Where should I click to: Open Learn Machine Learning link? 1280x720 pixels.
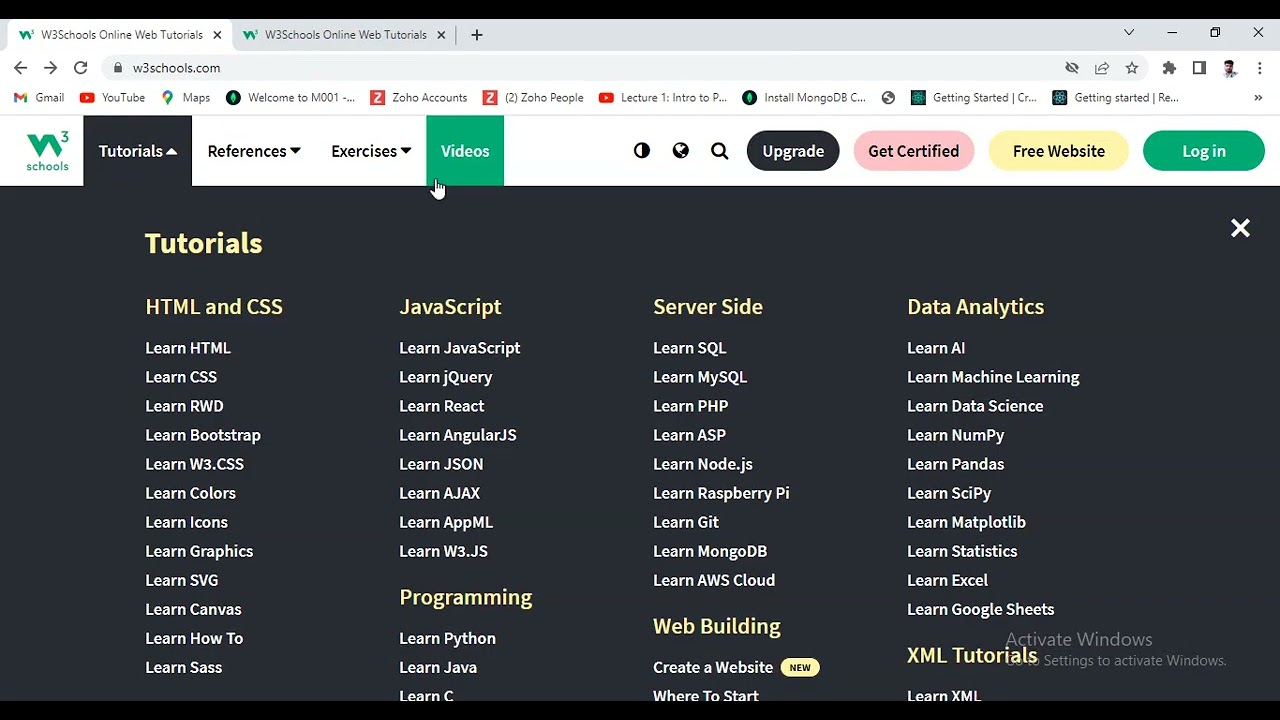[x=993, y=377]
